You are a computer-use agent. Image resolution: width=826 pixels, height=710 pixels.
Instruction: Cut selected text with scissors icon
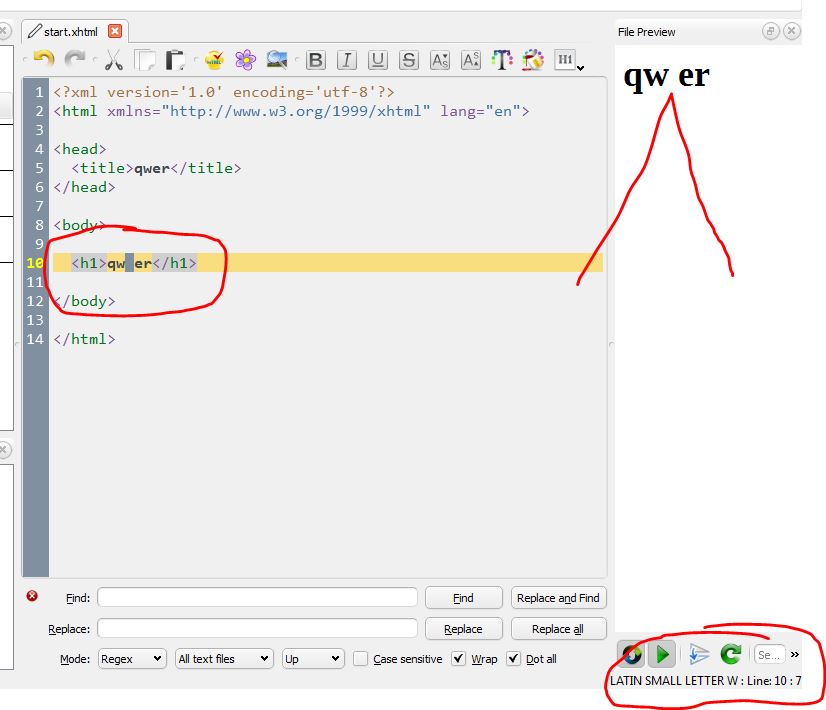click(113, 60)
